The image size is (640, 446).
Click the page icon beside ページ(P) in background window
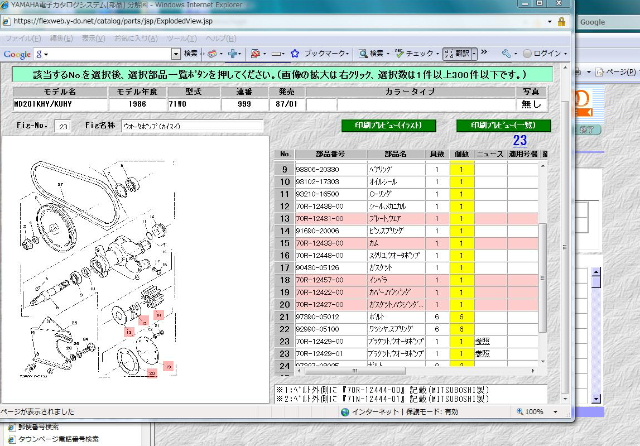coord(599,72)
